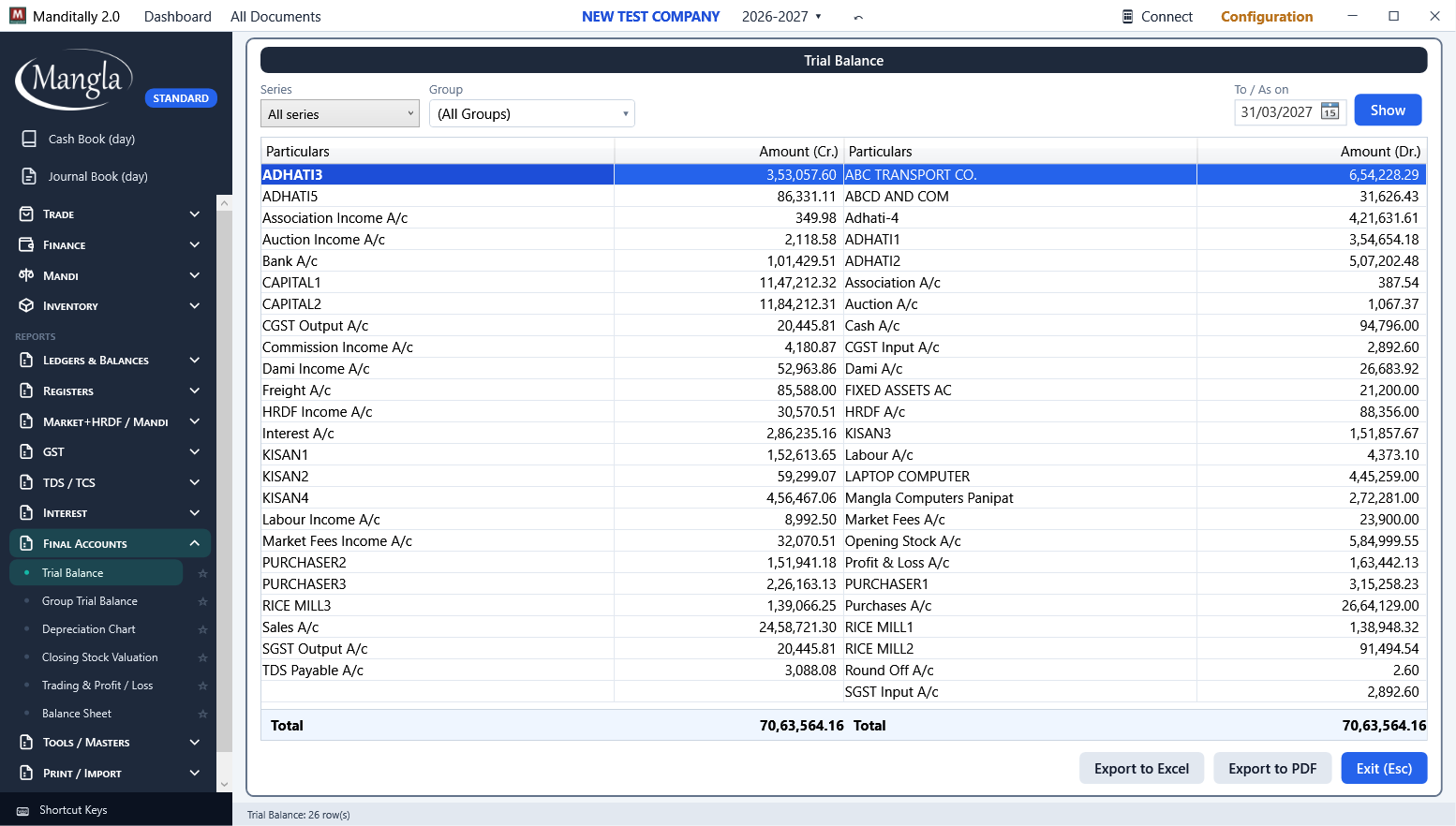Image resolution: width=1456 pixels, height=826 pixels.
Task: Open All Documents menu
Action: [x=275, y=17]
